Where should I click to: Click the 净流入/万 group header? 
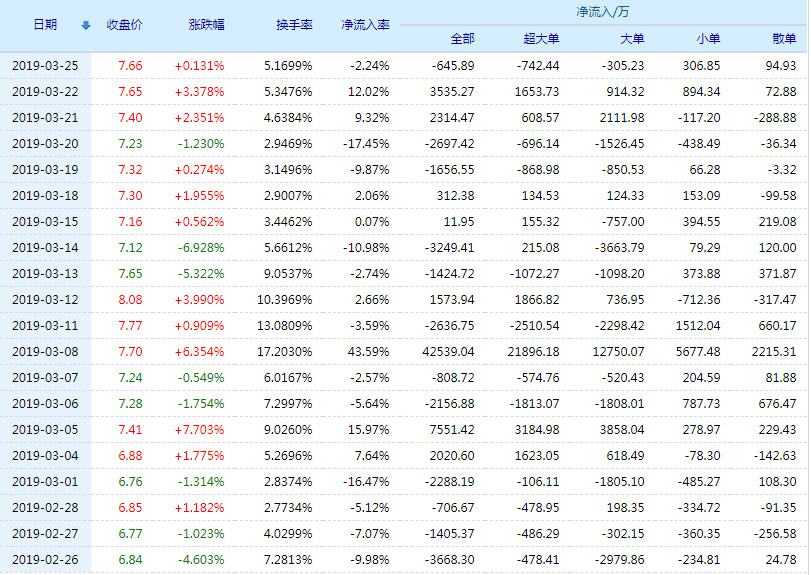point(602,12)
